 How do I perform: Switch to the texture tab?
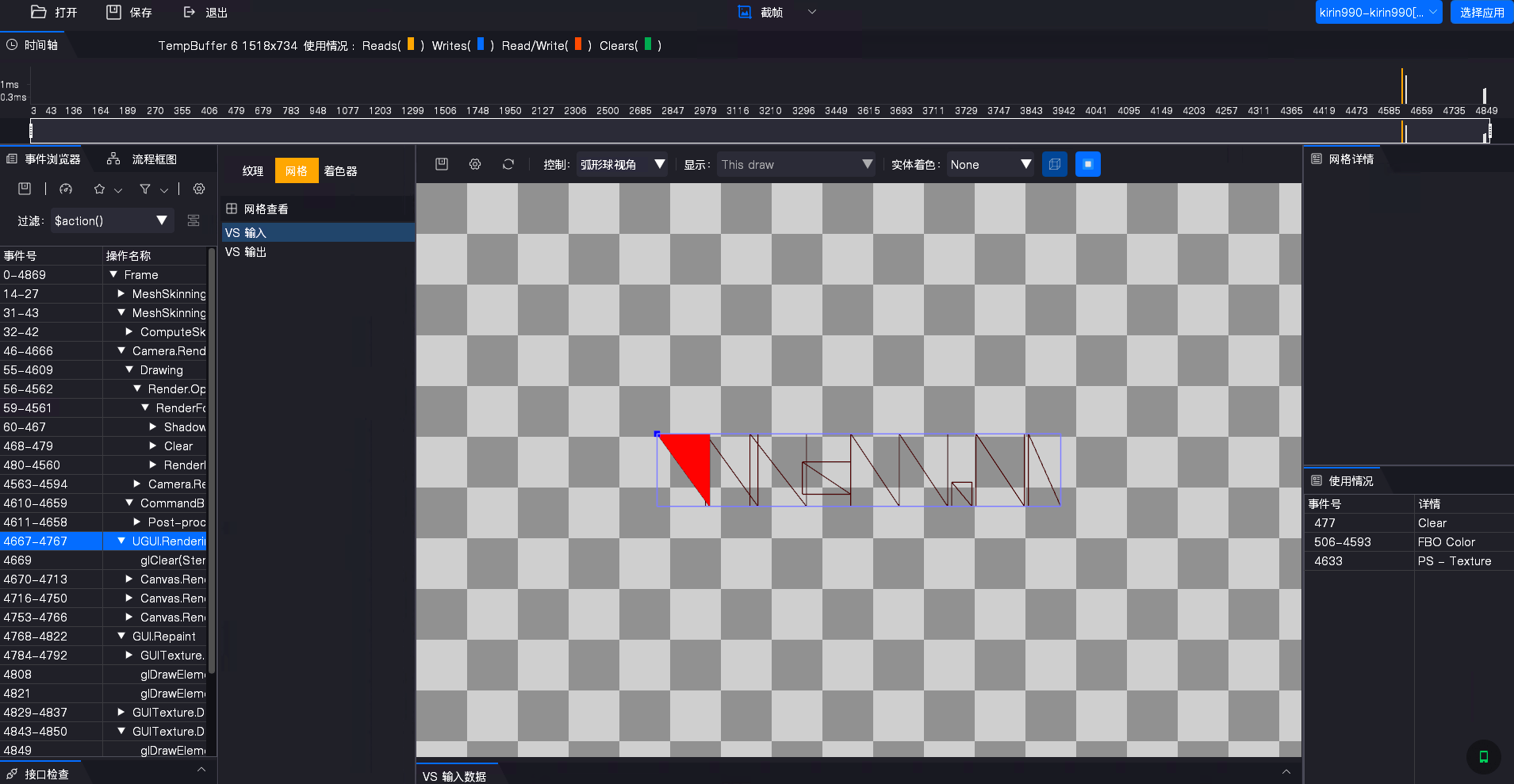point(253,170)
